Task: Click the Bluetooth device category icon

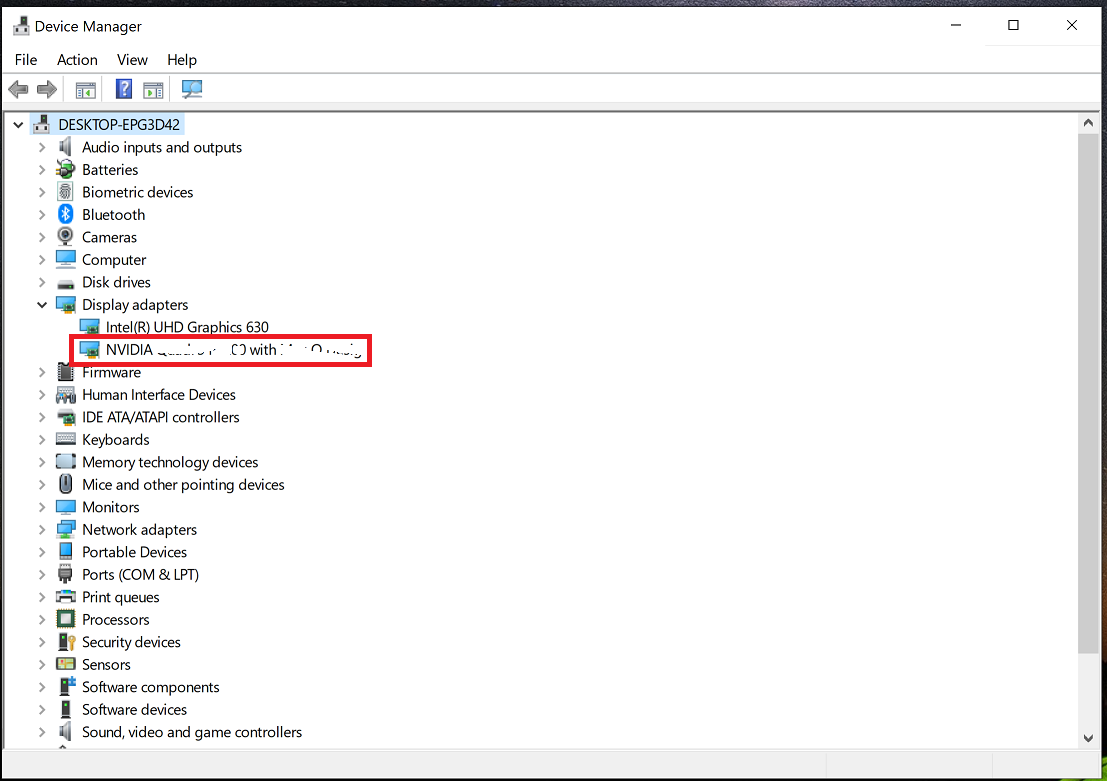Action: point(66,215)
